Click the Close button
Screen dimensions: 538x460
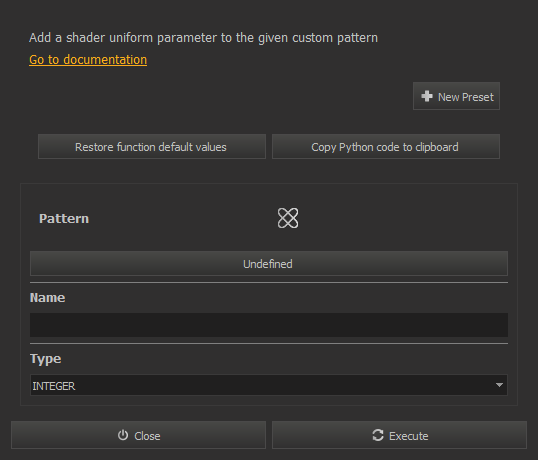[x=138, y=435]
